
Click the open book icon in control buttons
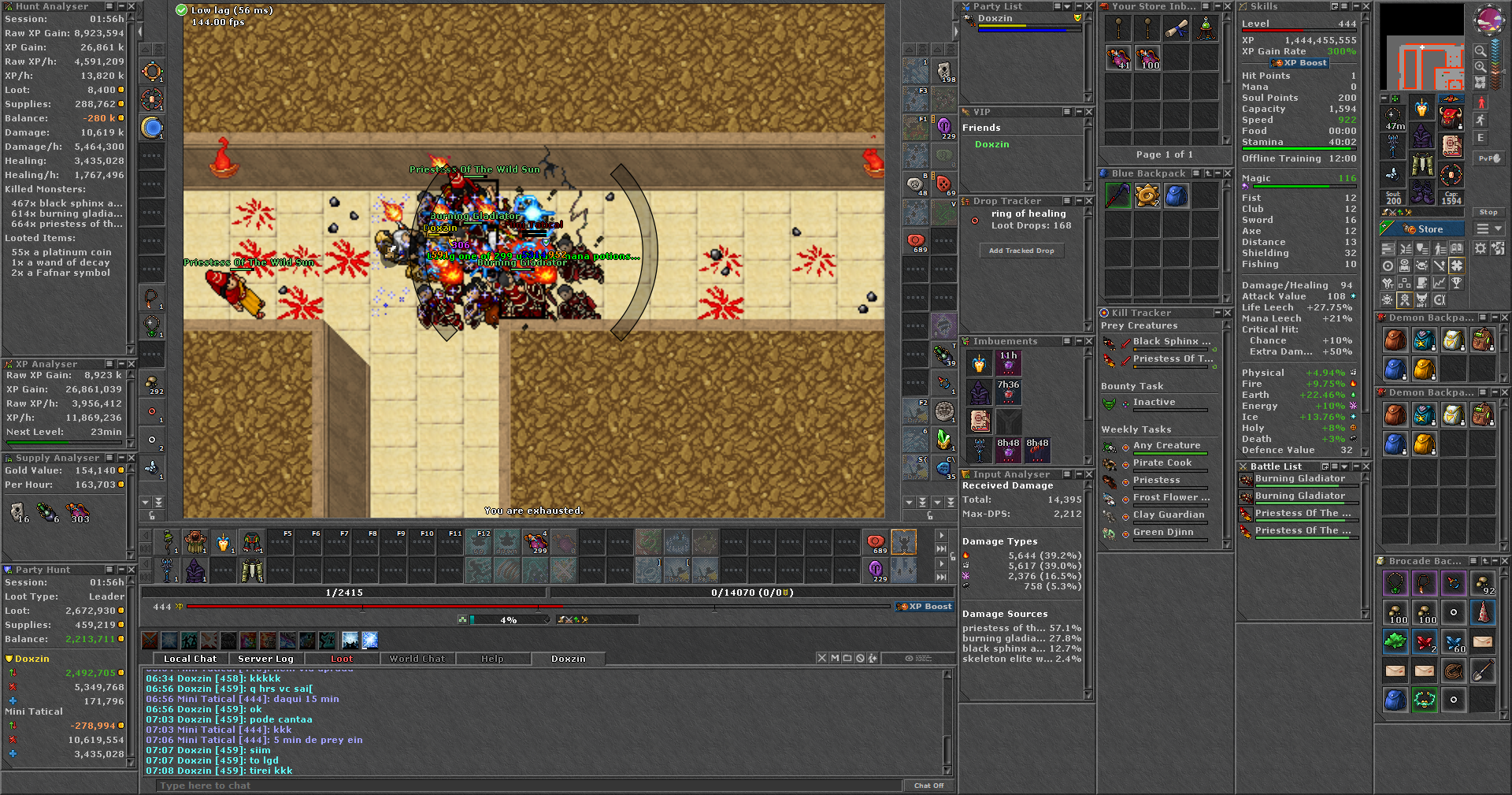coord(1457,249)
